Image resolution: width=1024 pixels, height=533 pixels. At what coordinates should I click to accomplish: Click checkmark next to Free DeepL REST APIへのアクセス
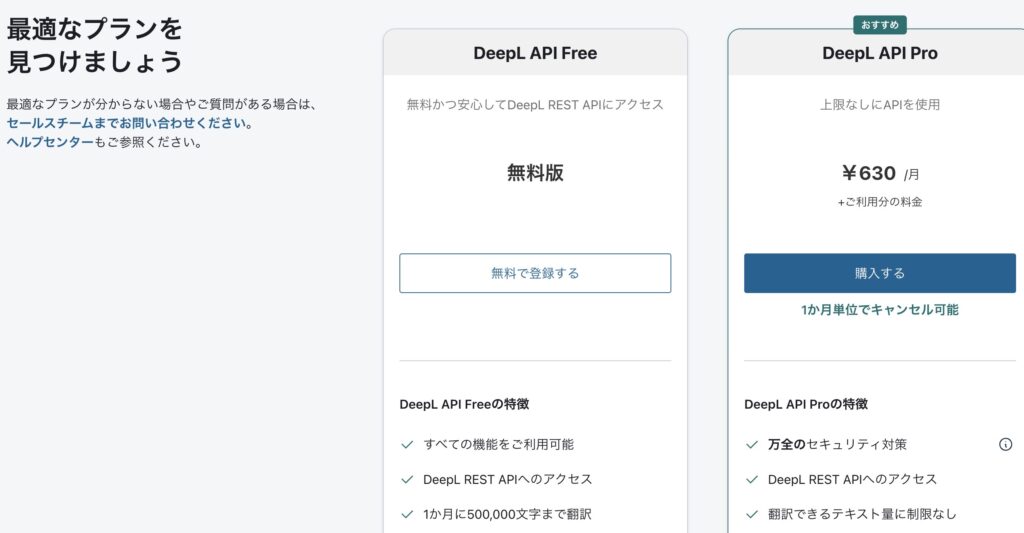[408, 479]
